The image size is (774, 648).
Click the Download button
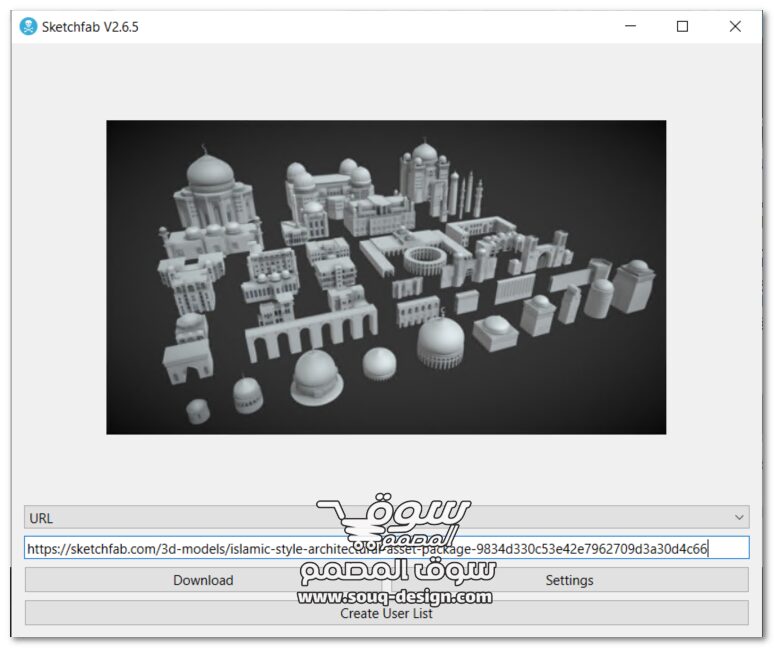click(x=203, y=580)
